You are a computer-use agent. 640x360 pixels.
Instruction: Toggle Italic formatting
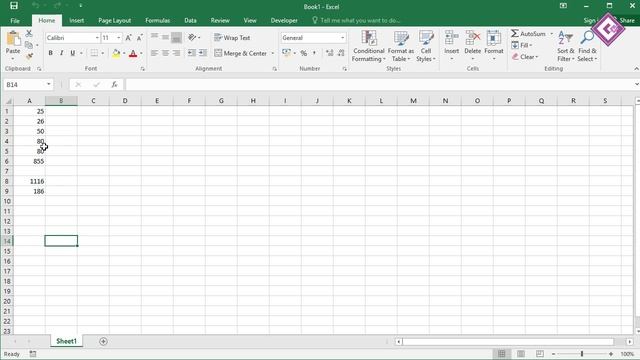point(62,53)
